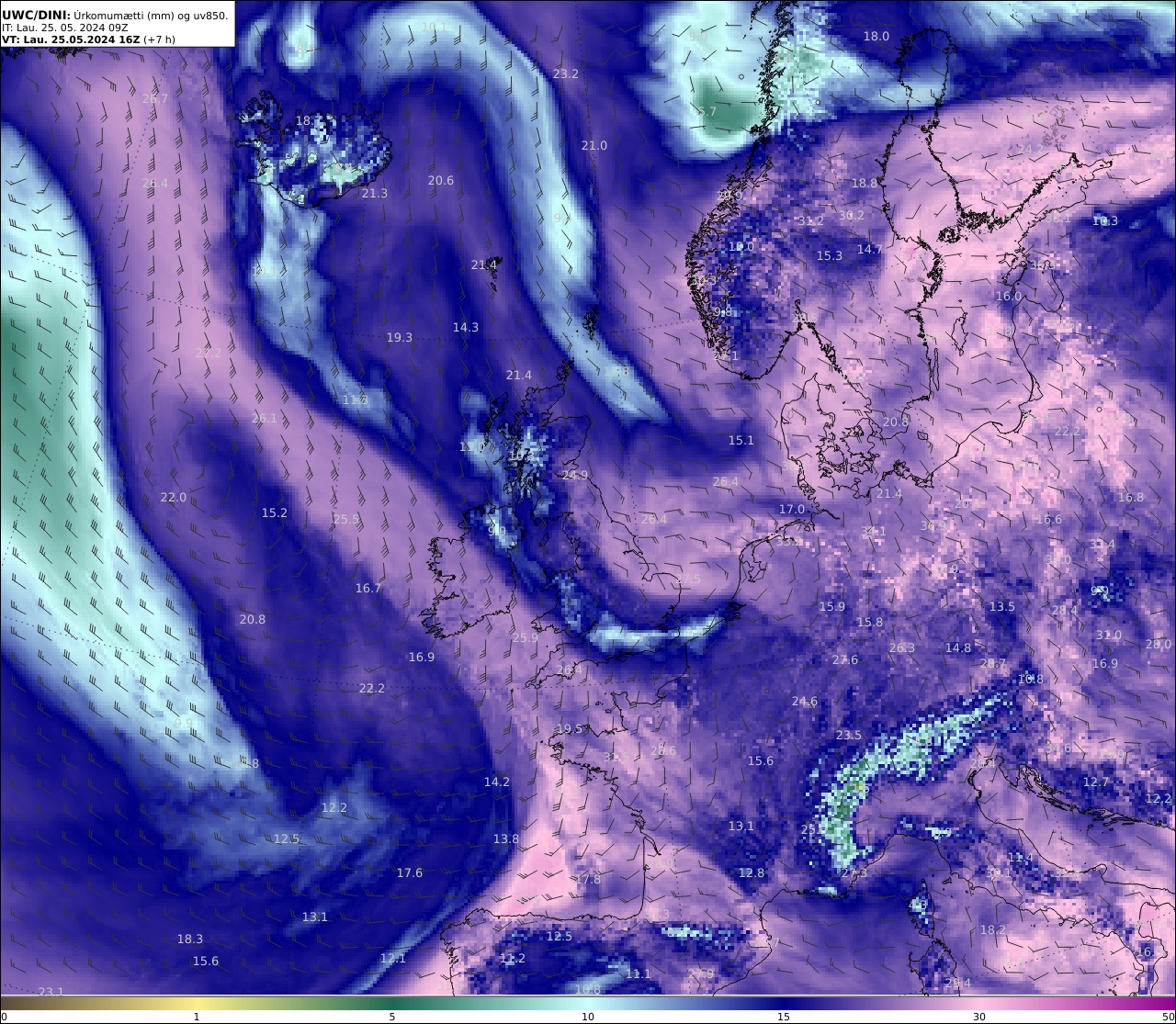Click the 20.6 value label
The width and height of the screenshot is (1176, 1024).
click(x=441, y=180)
